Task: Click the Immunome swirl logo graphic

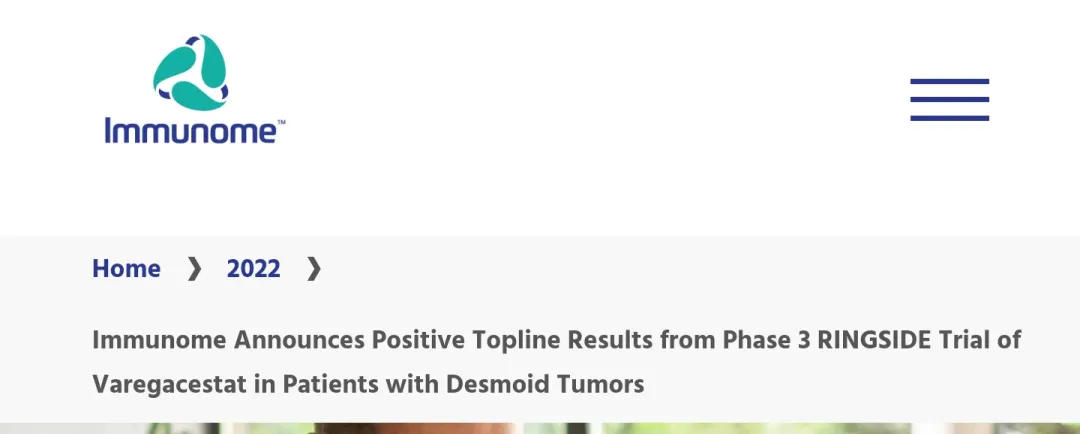Action: 191,73
